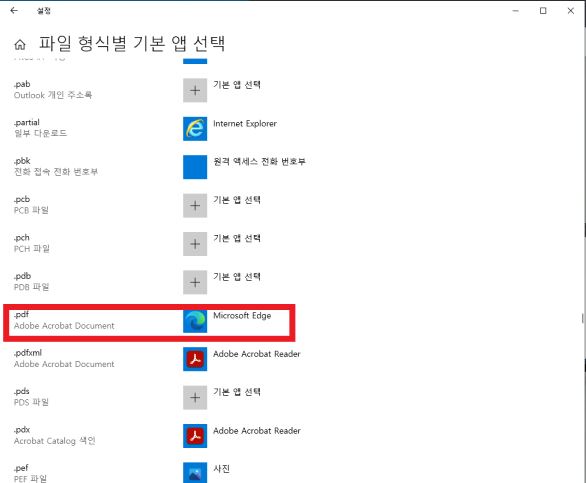Choose default app label for .pdb
The image size is (586, 483).
pyautogui.click(x=237, y=277)
